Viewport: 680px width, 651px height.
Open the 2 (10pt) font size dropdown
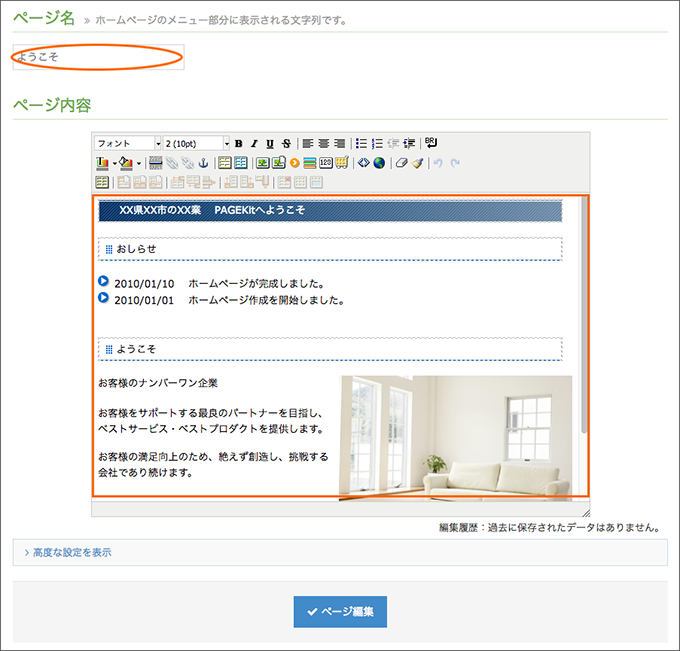[196, 144]
